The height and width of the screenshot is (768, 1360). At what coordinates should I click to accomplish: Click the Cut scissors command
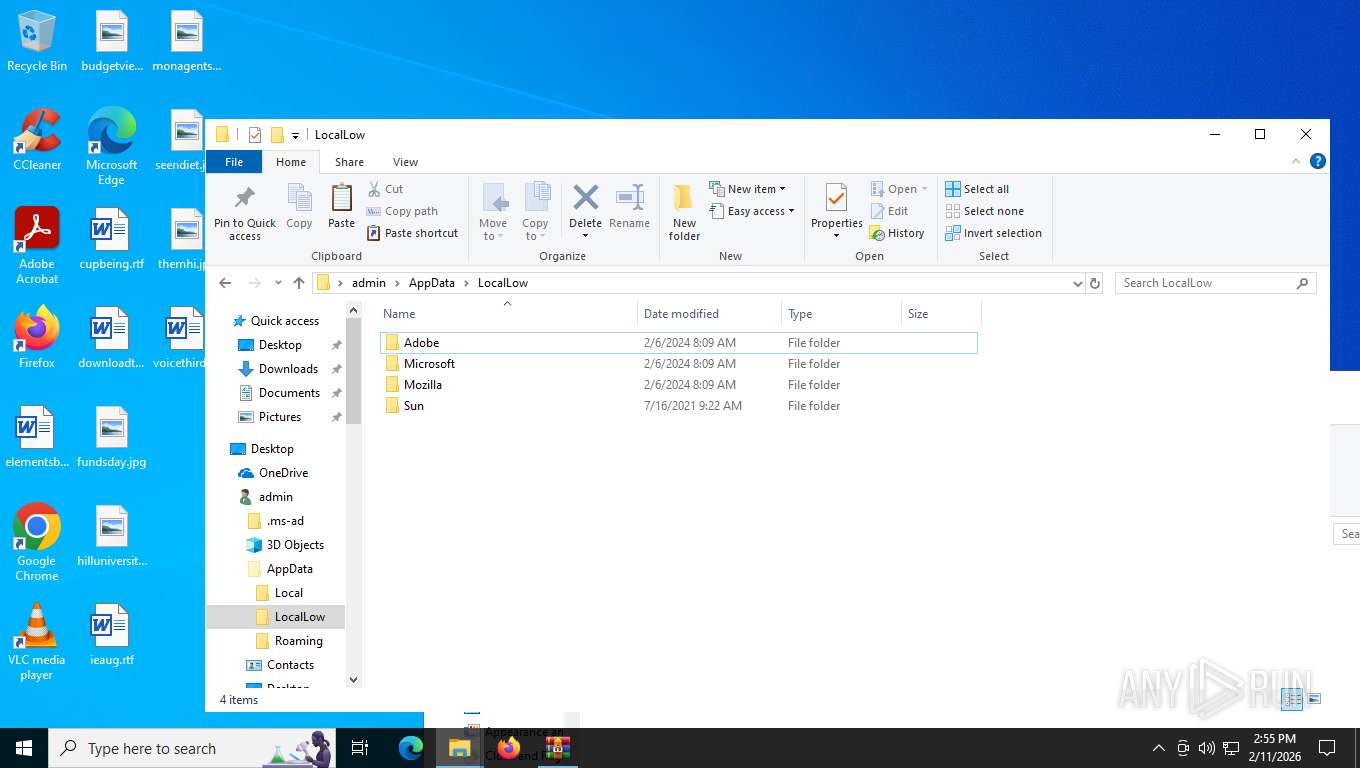click(x=385, y=189)
